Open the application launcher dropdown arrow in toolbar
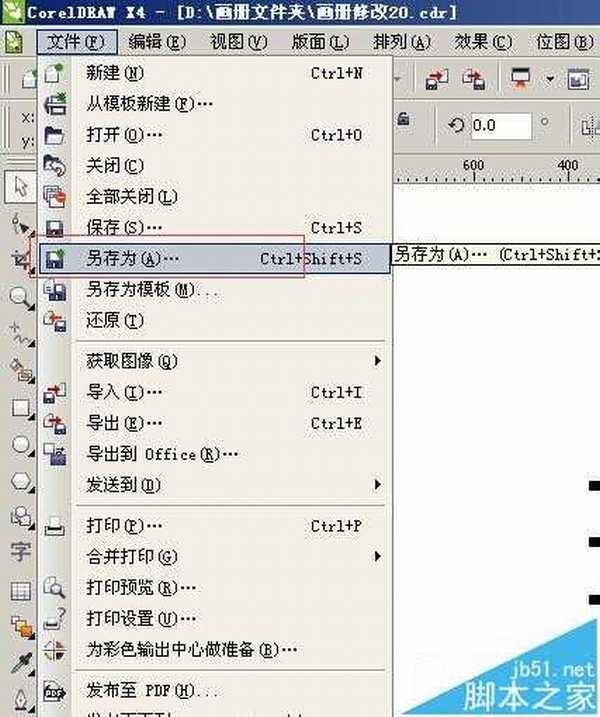Screen dimensions: 600x717 550,79
